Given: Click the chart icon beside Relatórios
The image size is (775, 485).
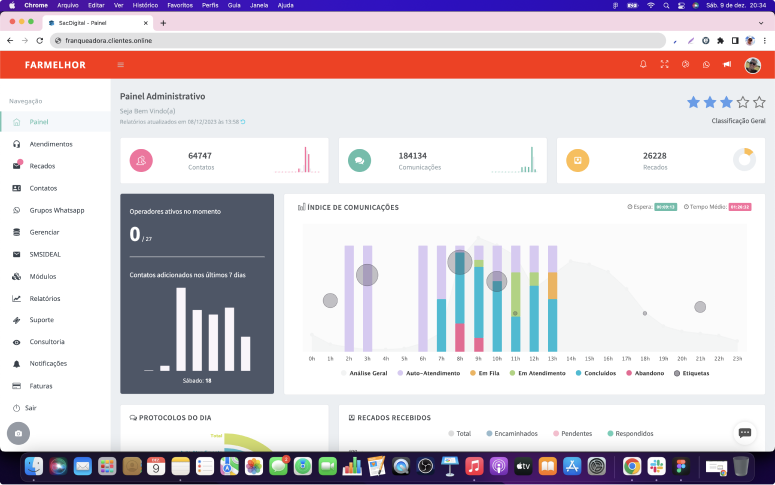Looking at the screenshot, I should 16,299.
